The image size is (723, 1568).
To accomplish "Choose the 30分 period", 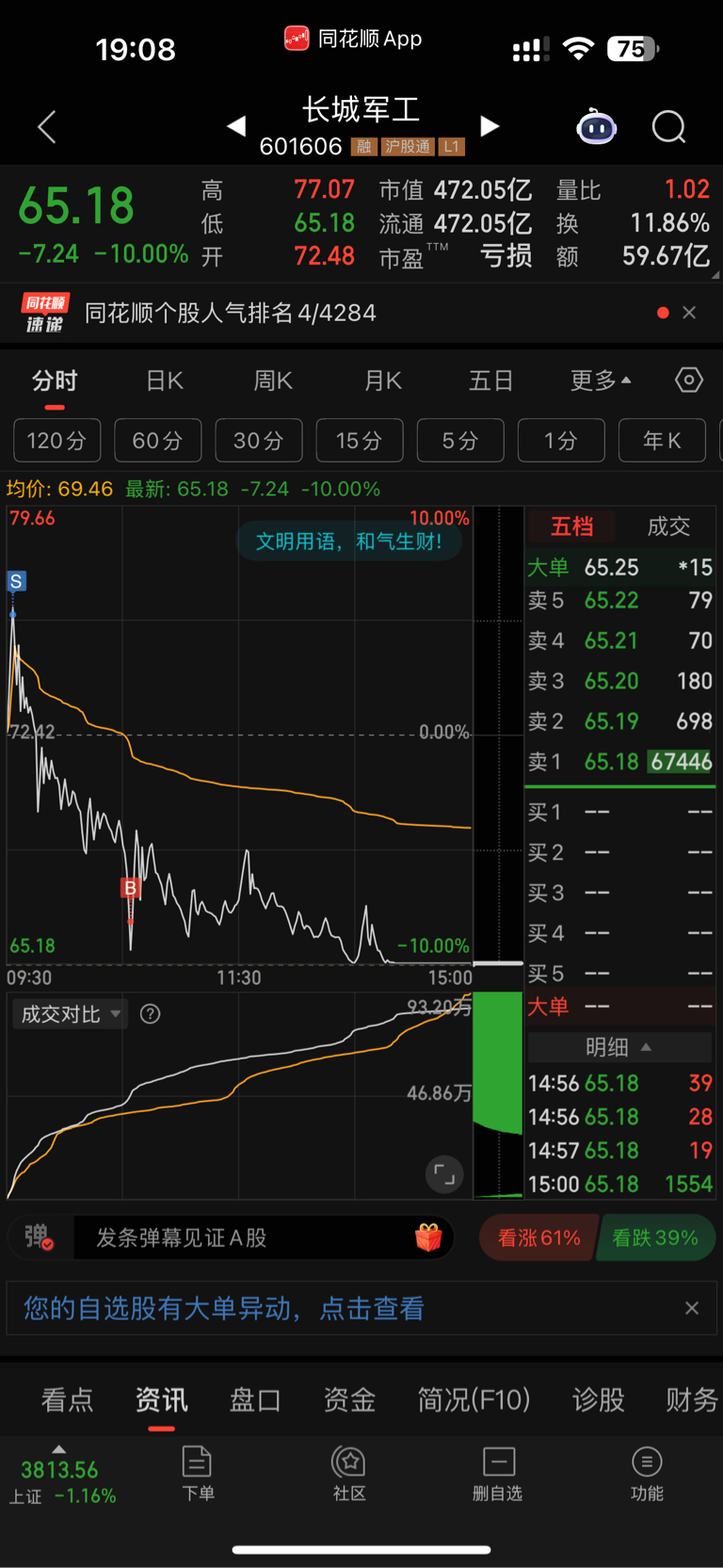I will pyautogui.click(x=259, y=441).
